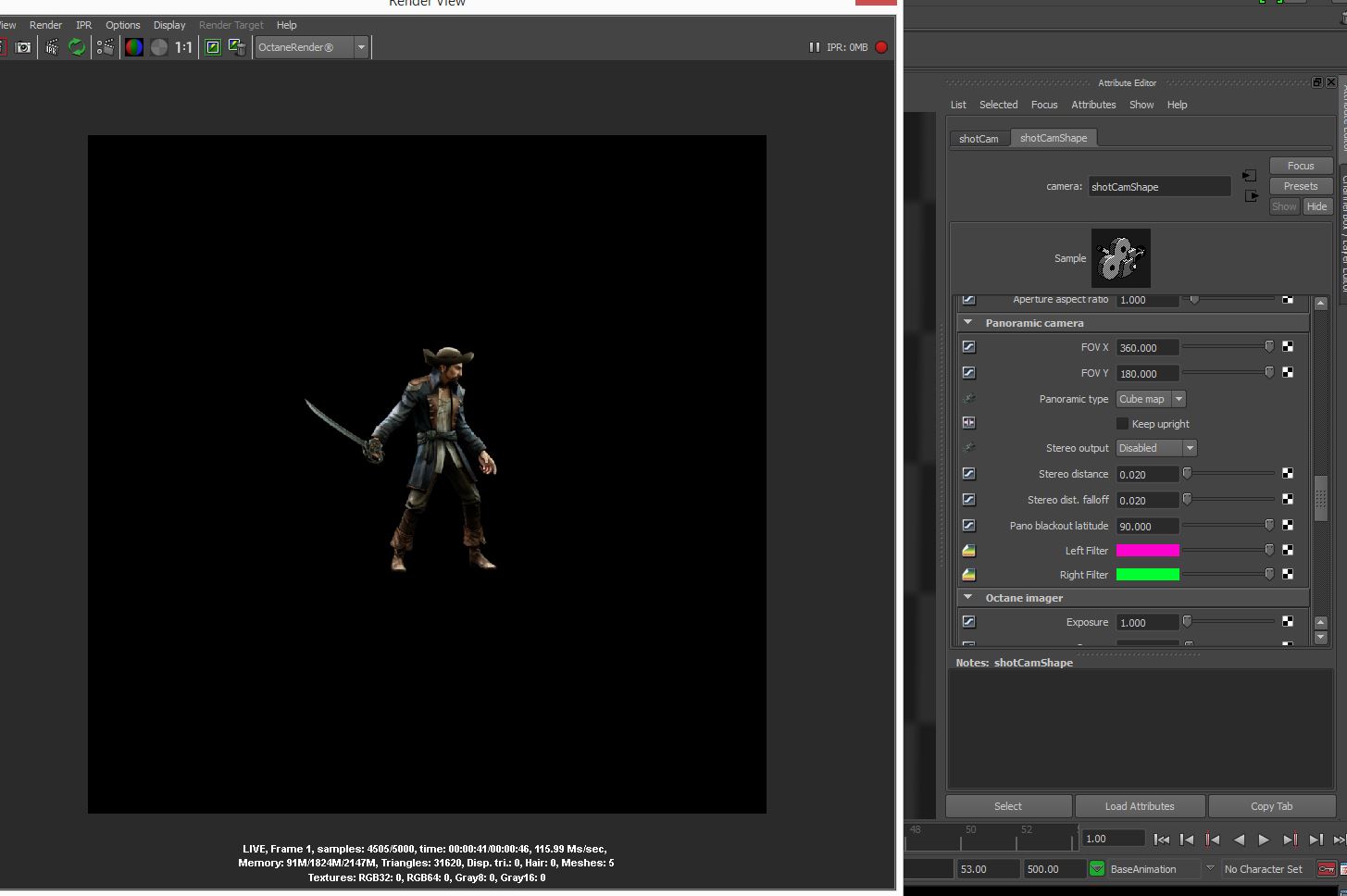The height and width of the screenshot is (896, 1347).
Task: Collapse the Panoramic camera section
Action: 968,323
